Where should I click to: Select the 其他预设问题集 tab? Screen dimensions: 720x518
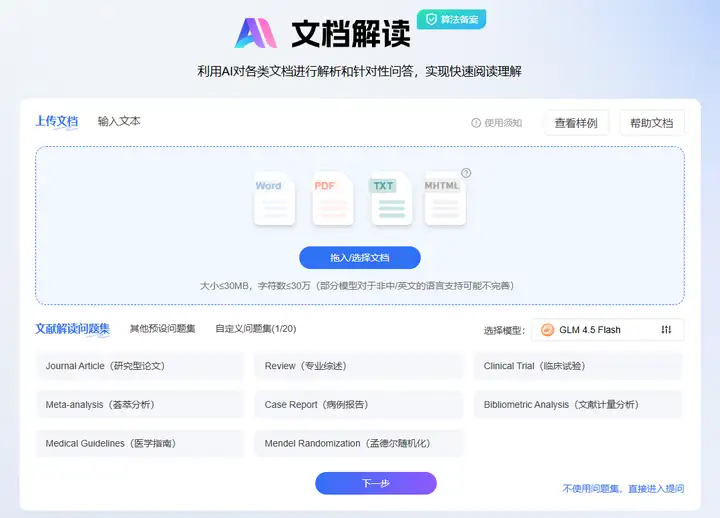pos(163,329)
